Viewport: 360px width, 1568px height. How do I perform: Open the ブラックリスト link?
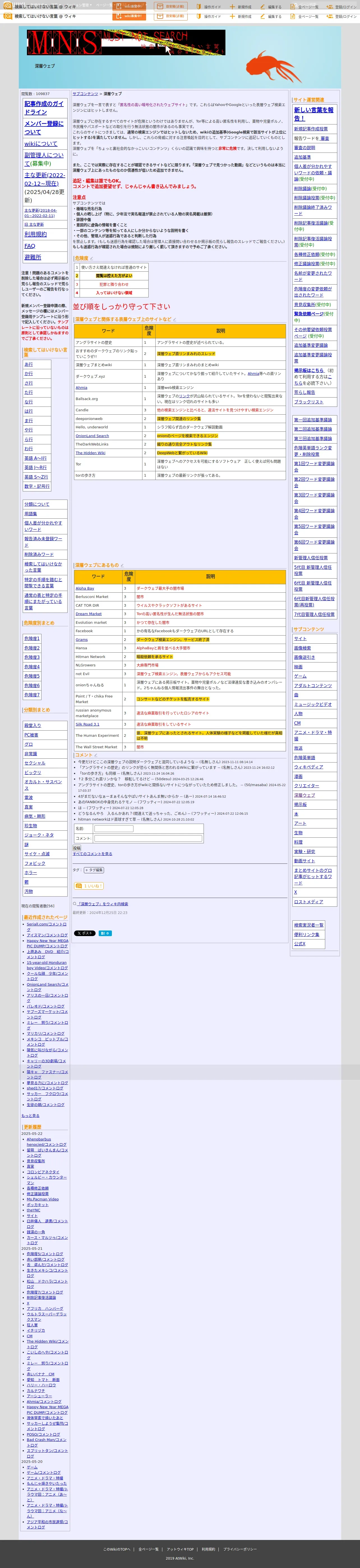click(309, 402)
